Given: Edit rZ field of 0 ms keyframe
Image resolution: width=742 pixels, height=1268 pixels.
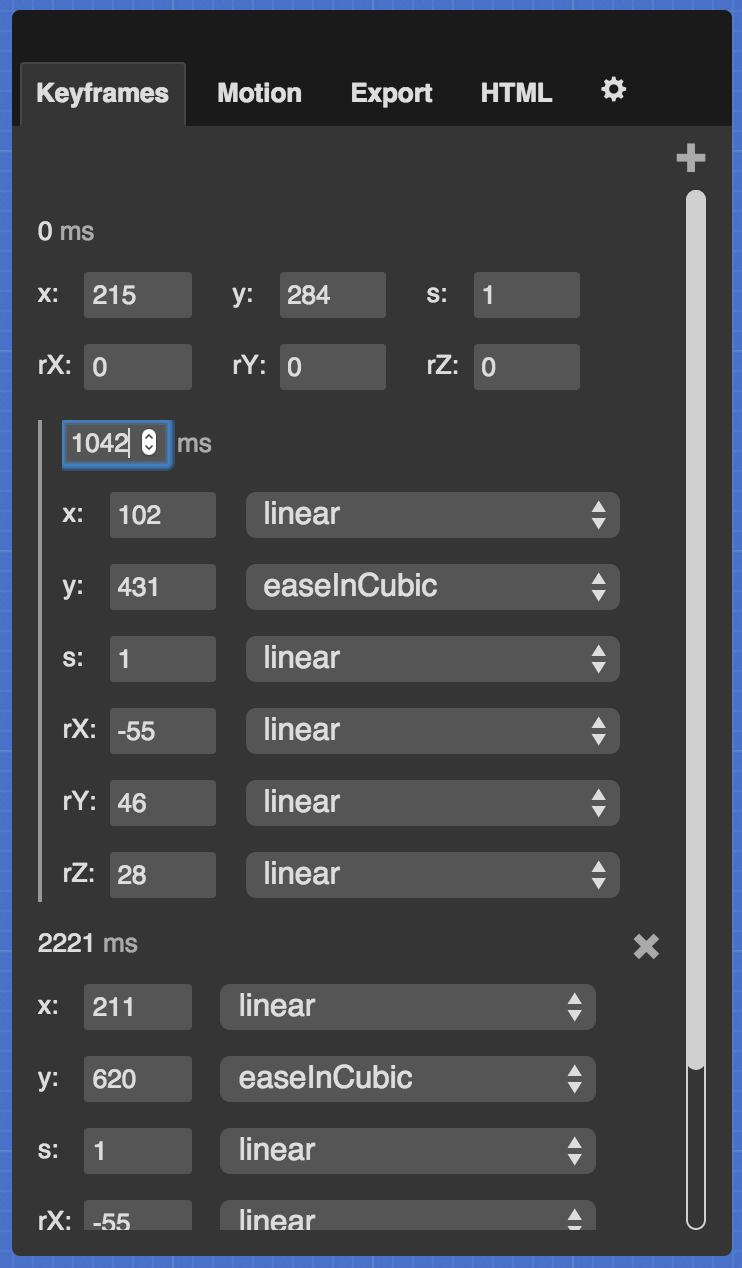Looking at the screenshot, I should click(x=526, y=367).
